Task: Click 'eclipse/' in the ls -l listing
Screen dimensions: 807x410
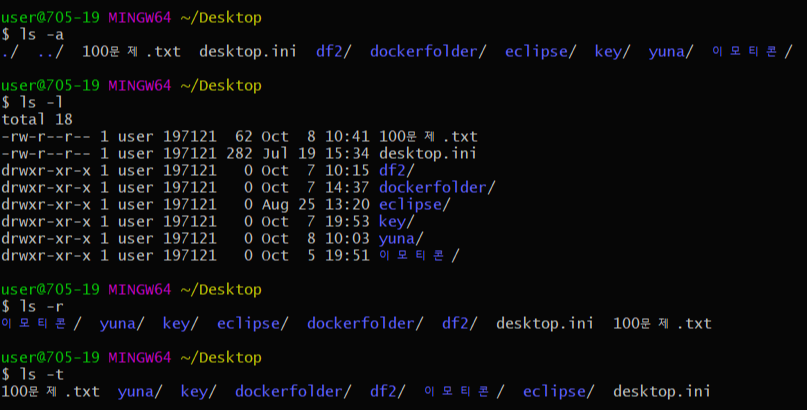Action: pos(415,204)
